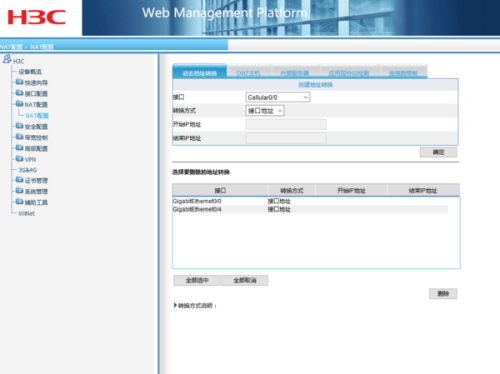Click folder icon beside VPN
Screen dimensions: 500x374
coord(20,158)
